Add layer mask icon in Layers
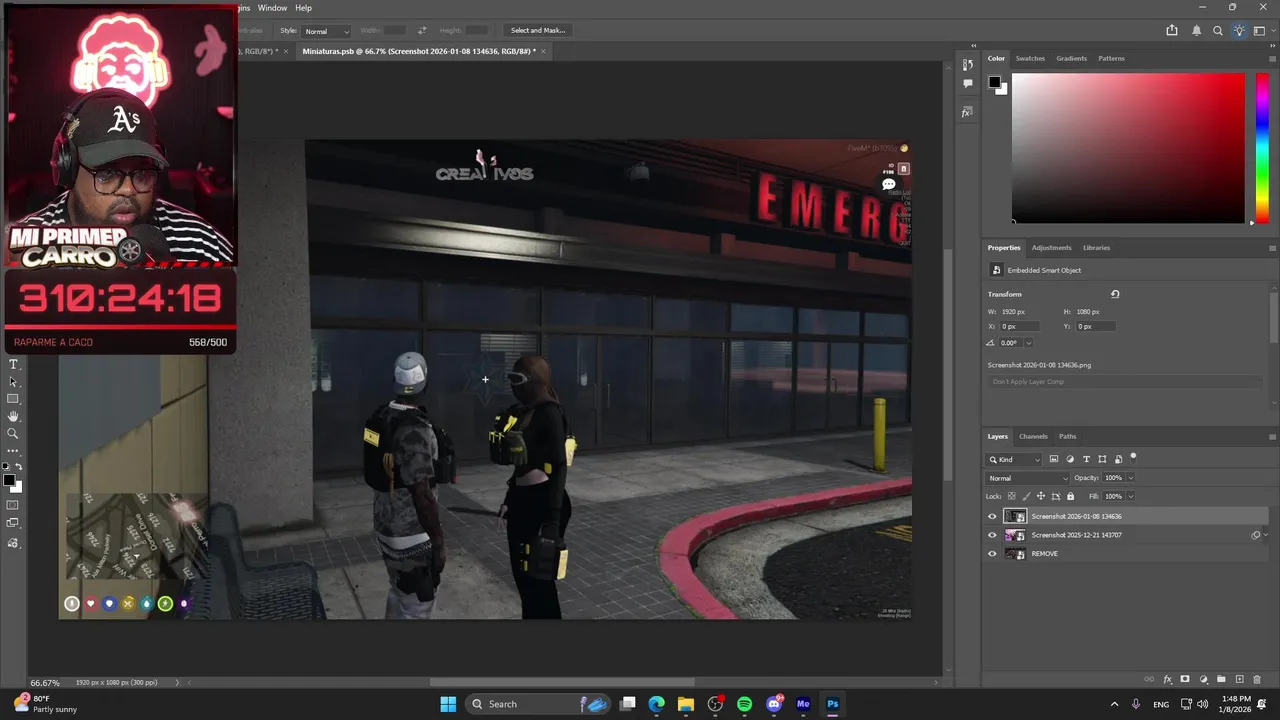The image size is (1280, 720). [x=1185, y=680]
